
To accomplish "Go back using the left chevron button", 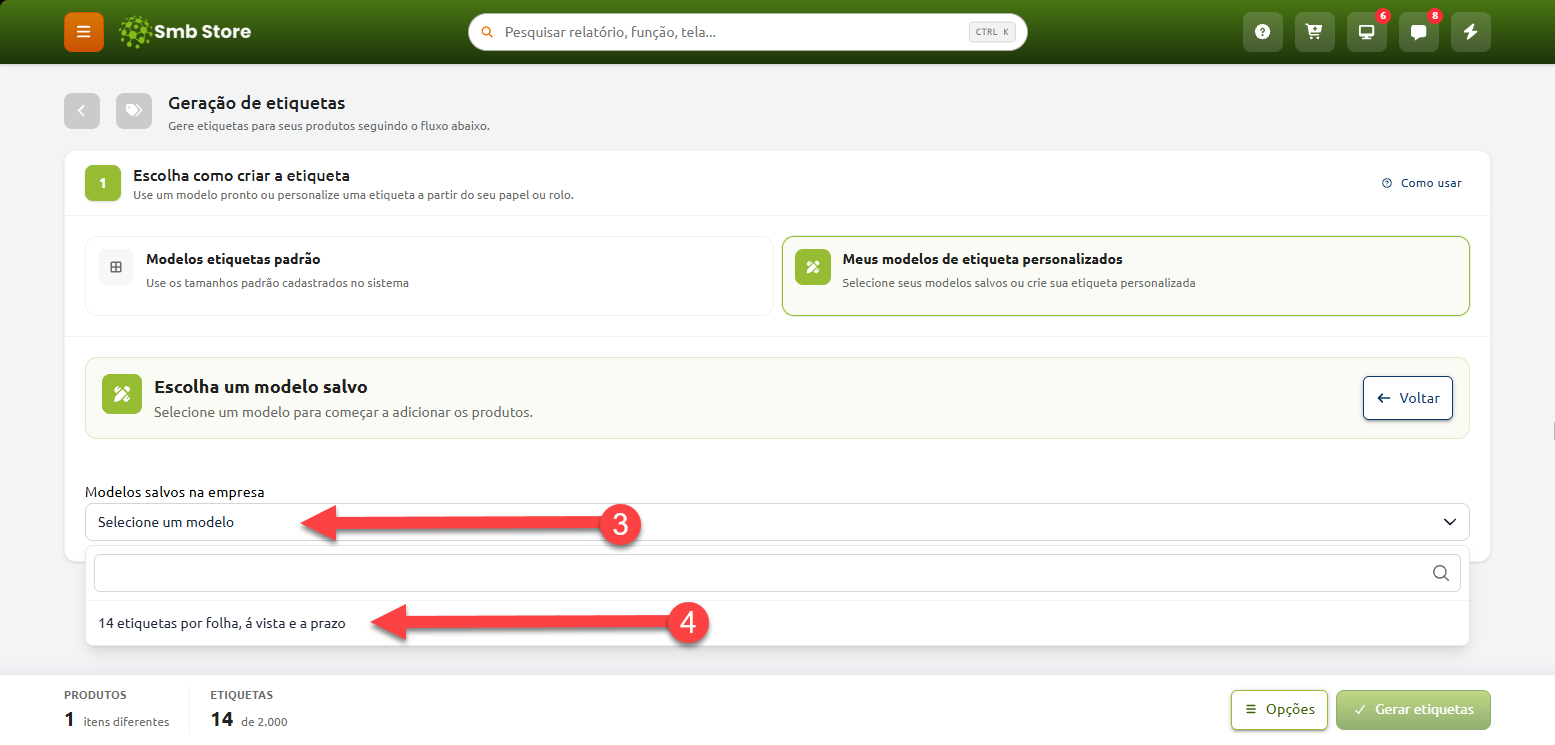I will tap(82, 111).
